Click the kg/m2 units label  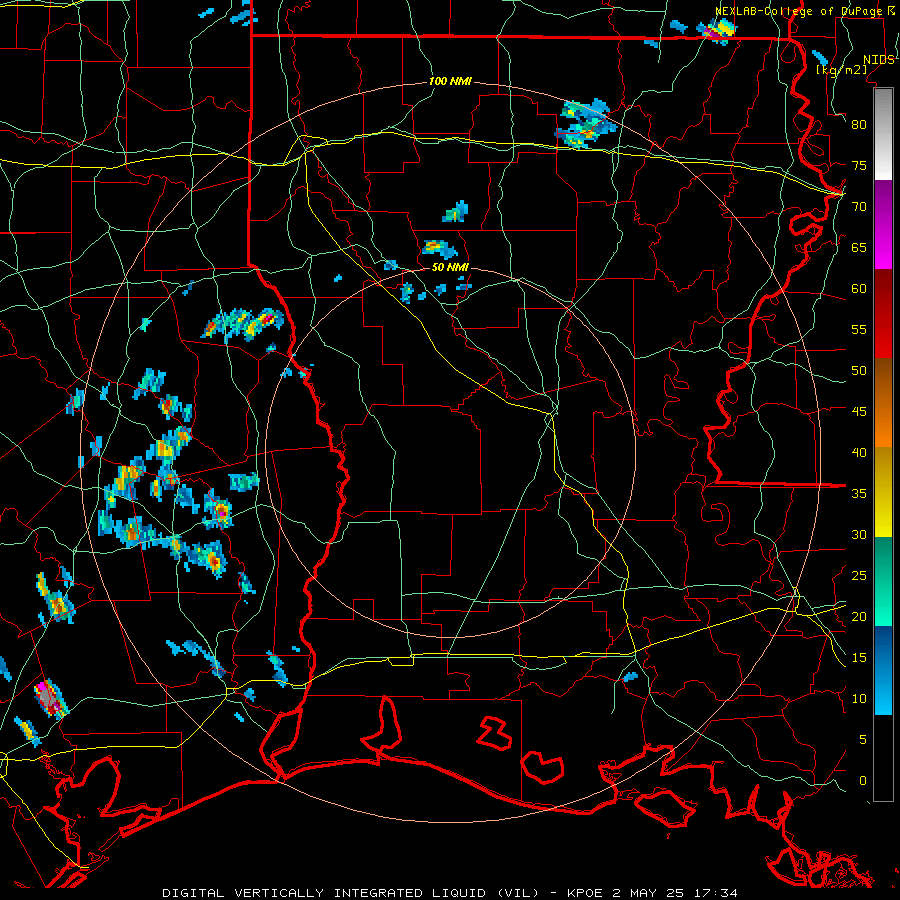(x=841, y=70)
